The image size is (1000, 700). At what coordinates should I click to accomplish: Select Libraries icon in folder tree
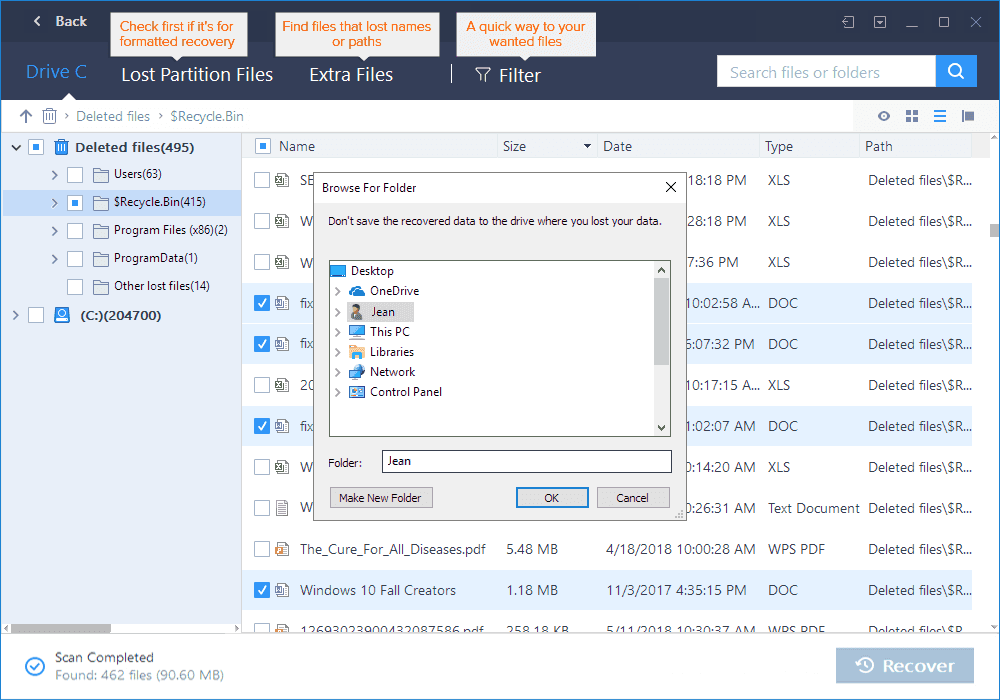click(357, 352)
